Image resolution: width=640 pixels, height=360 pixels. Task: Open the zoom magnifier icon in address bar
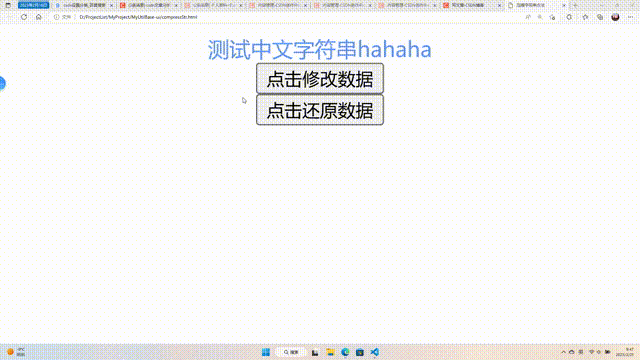coord(540,17)
